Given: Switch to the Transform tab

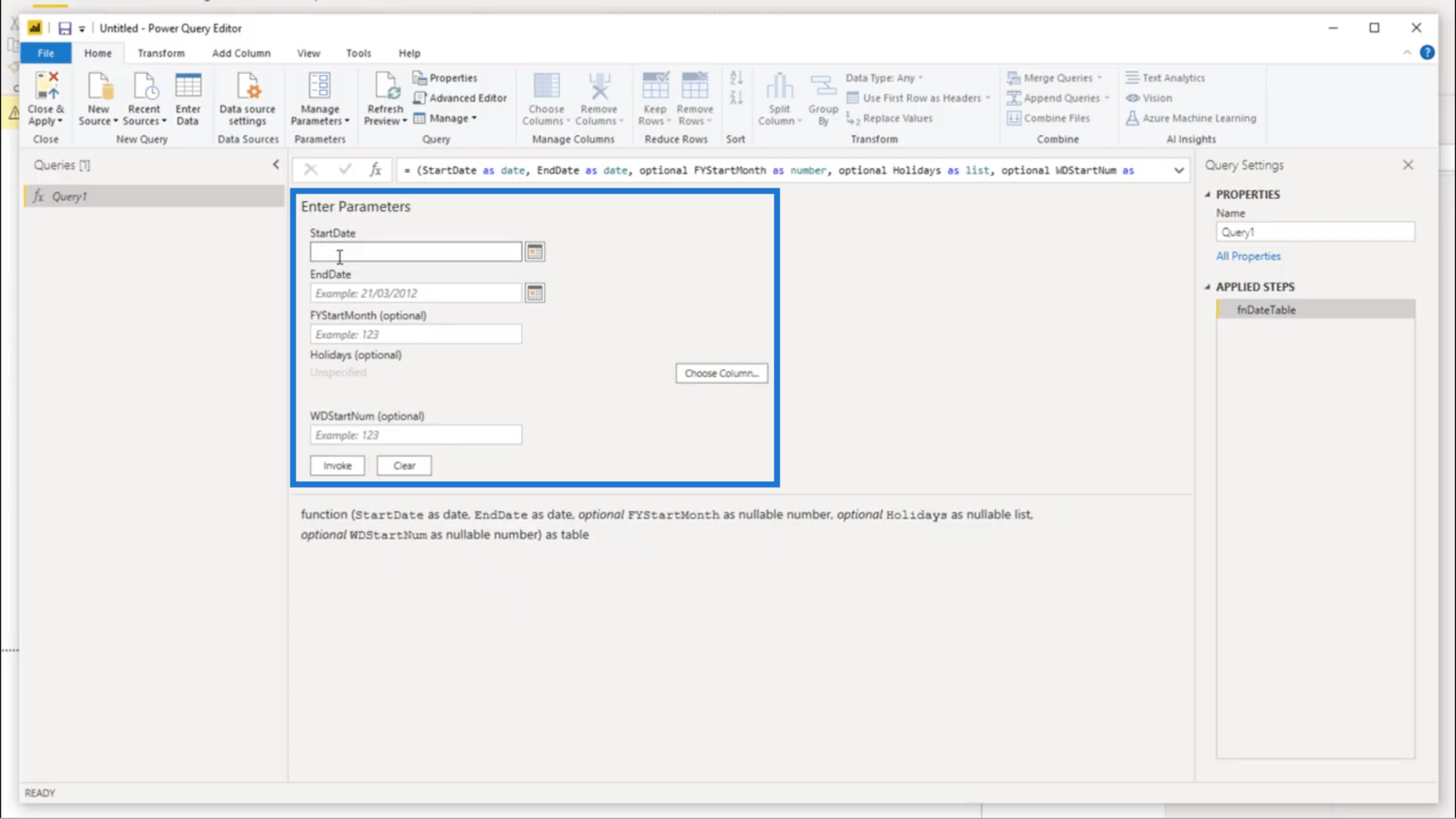Looking at the screenshot, I should click(161, 54).
